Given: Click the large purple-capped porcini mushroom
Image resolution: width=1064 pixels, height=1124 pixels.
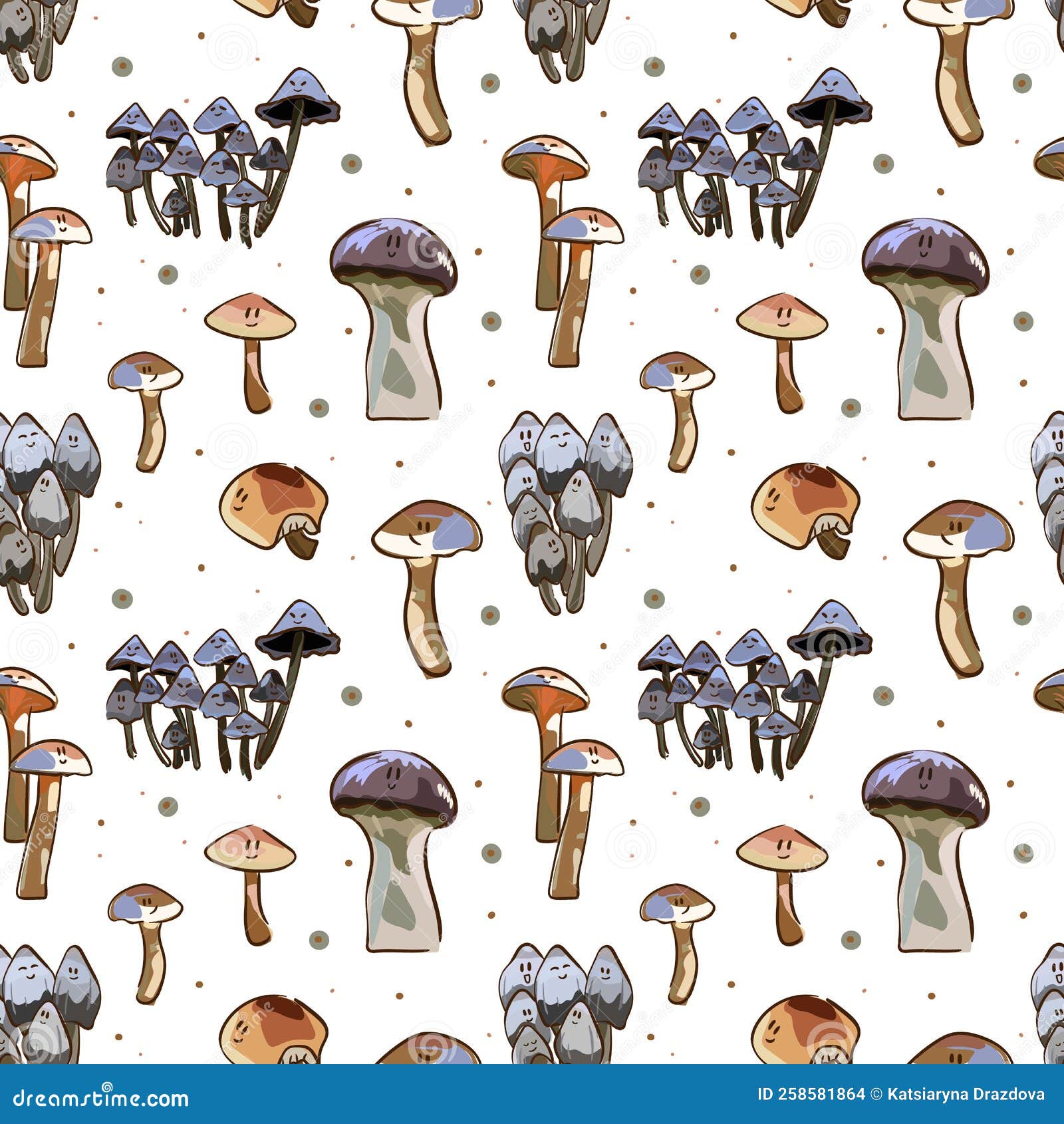Looking at the screenshot, I should click(x=392, y=319).
